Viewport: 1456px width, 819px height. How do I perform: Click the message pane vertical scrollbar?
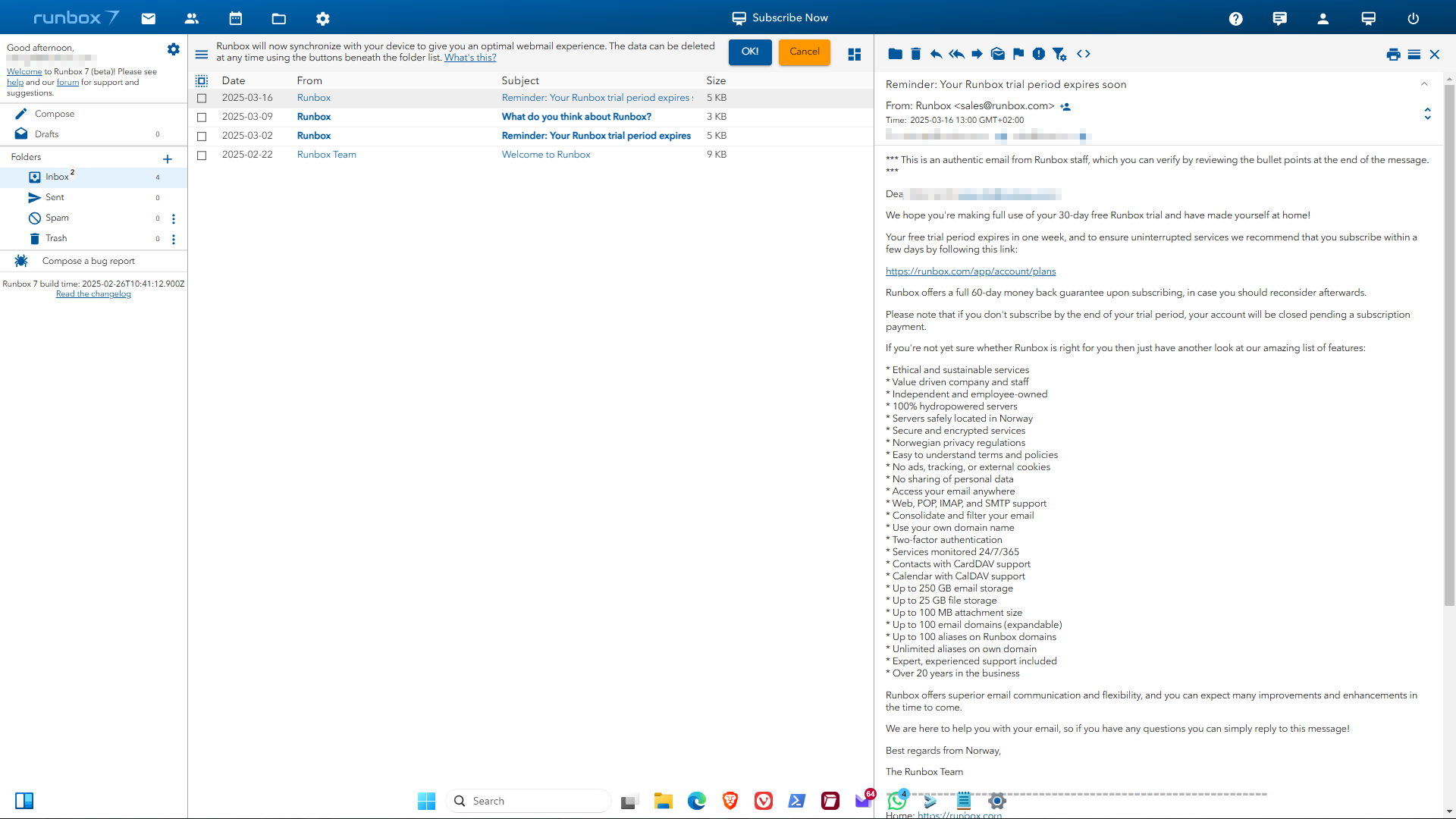(x=1449, y=341)
